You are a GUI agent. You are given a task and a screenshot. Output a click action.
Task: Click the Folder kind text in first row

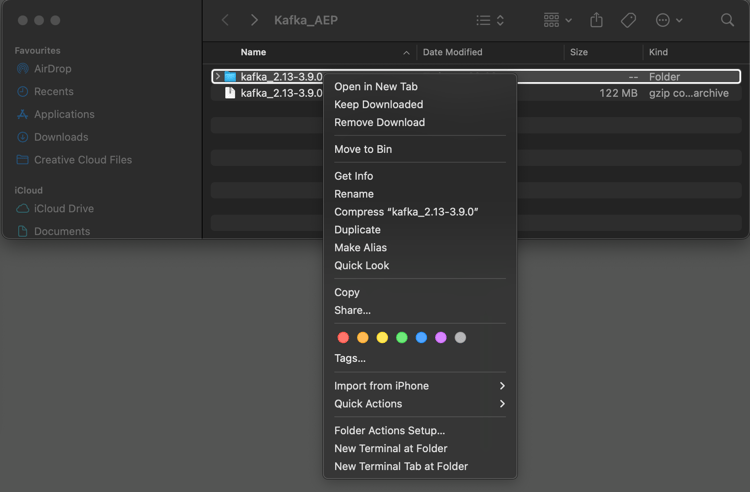click(x=664, y=77)
